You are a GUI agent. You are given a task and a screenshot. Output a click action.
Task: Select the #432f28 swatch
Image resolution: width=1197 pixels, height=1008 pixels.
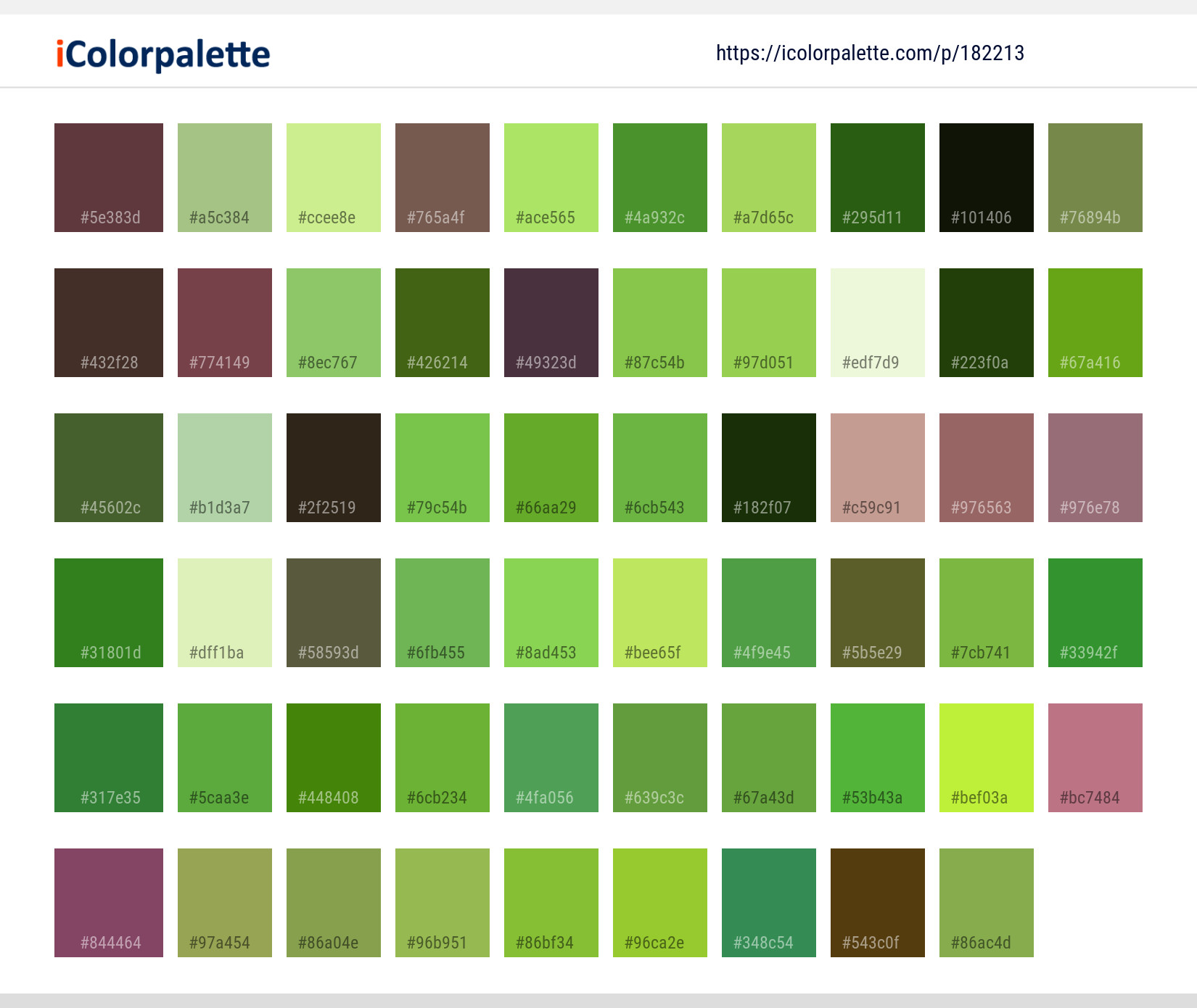tap(109, 323)
